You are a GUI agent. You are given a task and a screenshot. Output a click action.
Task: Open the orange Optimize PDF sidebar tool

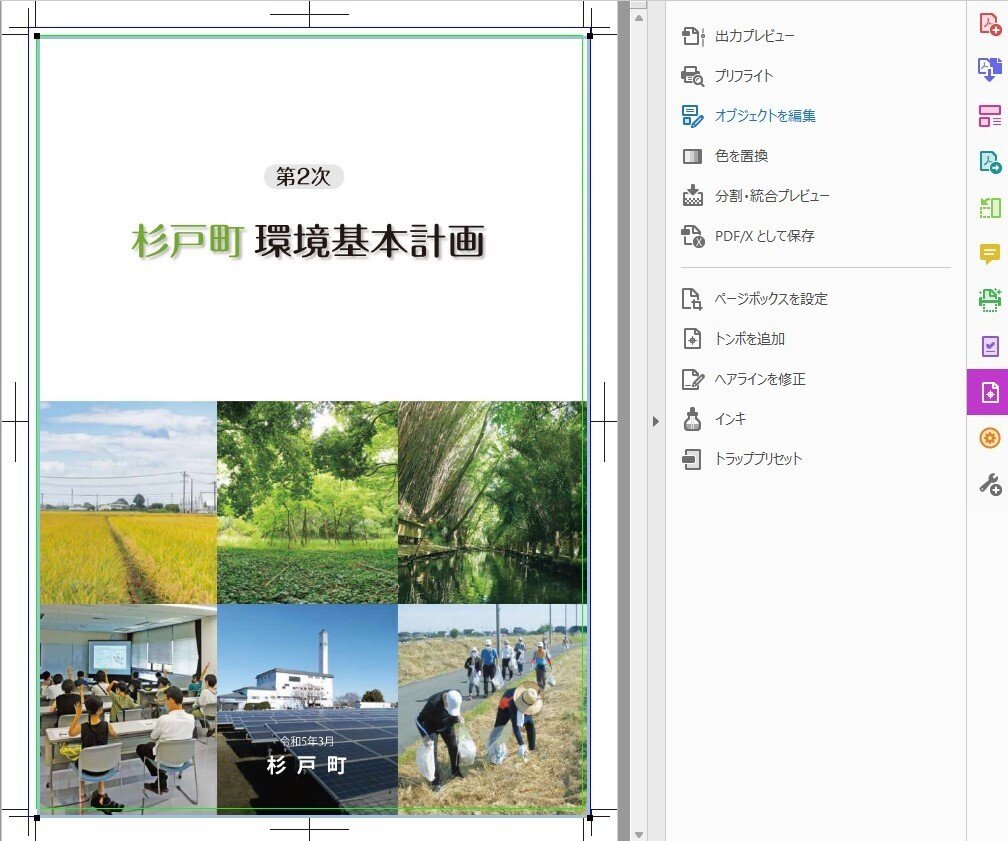990,439
